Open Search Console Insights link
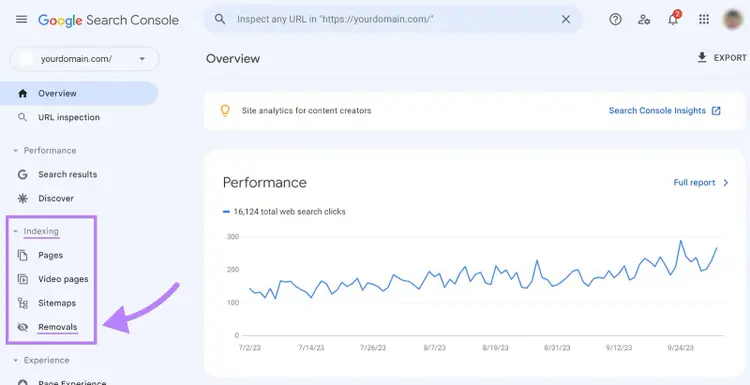Image resolution: width=750 pixels, height=385 pixels. click(x=657, y=110)
